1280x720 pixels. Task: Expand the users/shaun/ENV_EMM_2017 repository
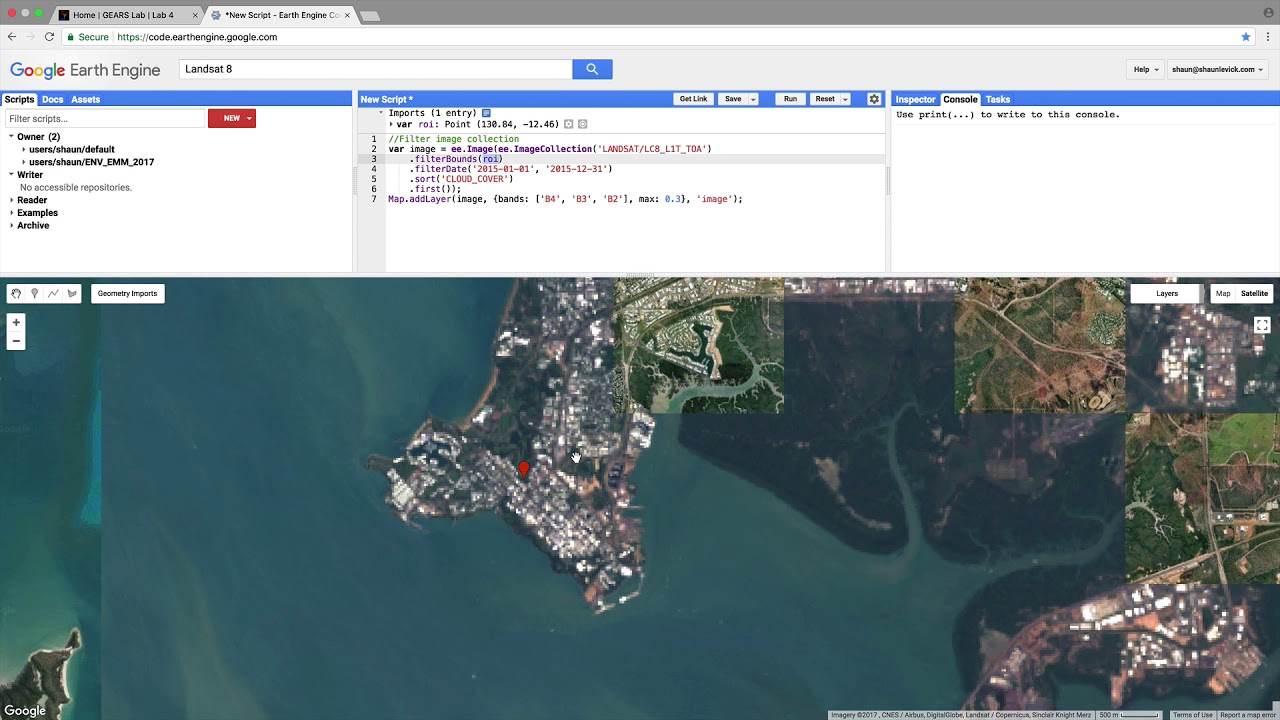pos(24,162)
